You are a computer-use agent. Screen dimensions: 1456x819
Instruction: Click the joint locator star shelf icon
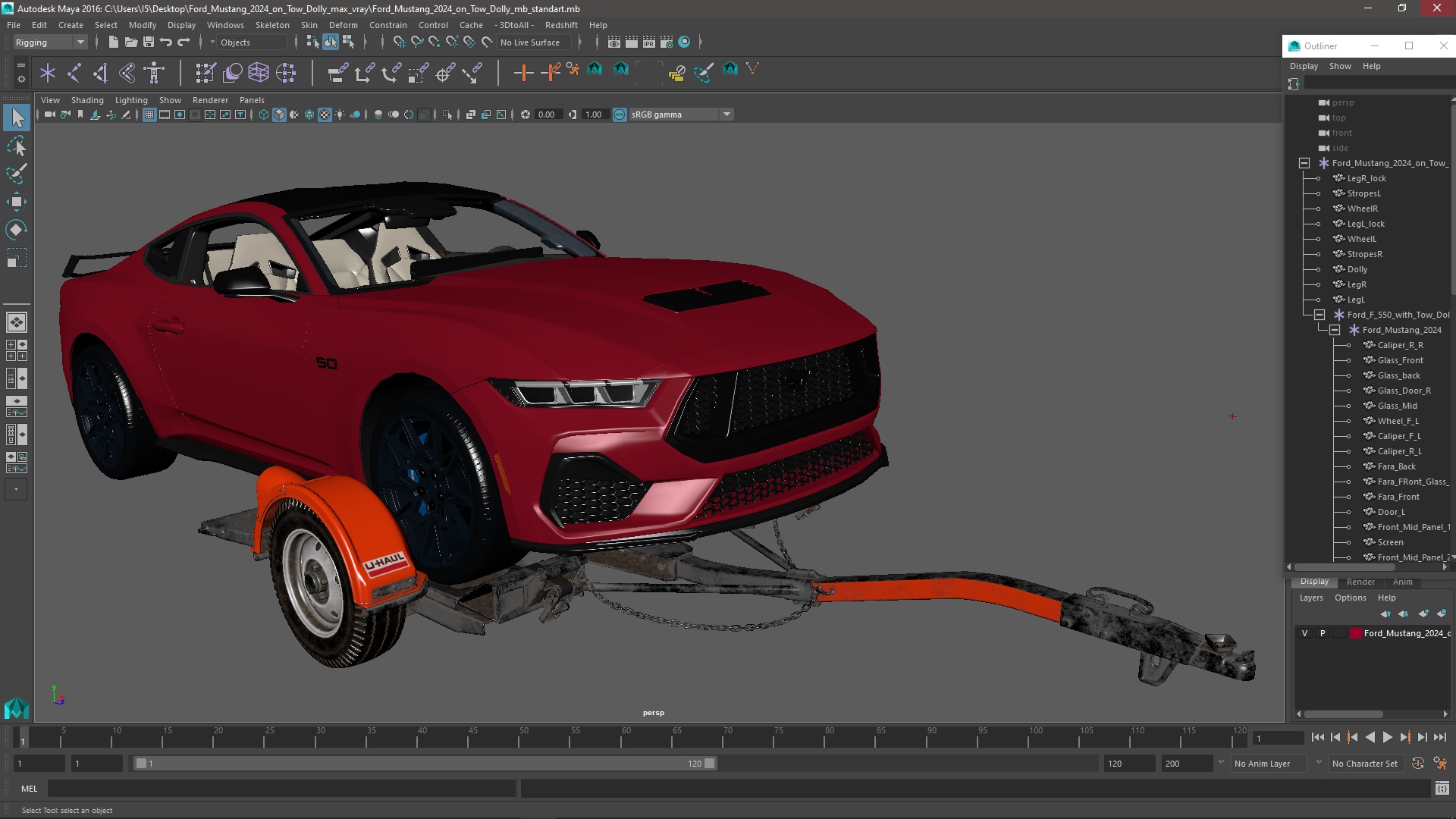click(48, 73)
